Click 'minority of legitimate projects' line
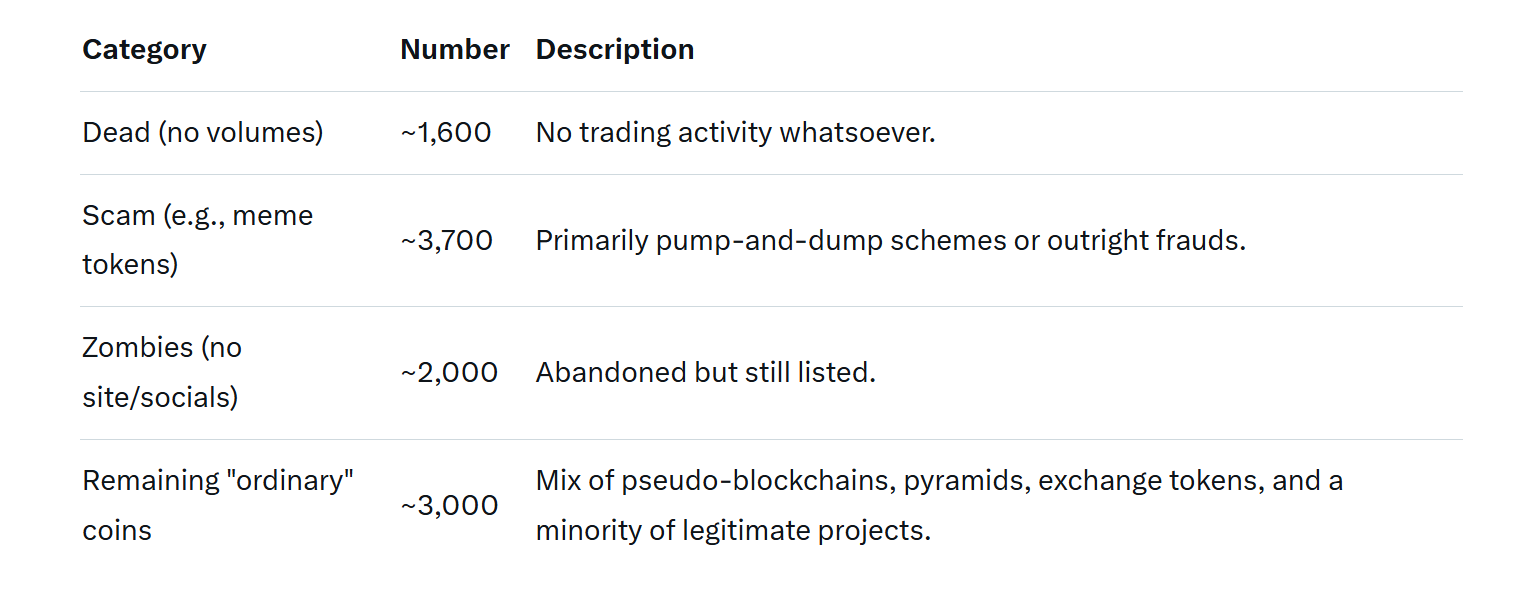The height and width of the screenshot is (609, 1537). [732, 530]
